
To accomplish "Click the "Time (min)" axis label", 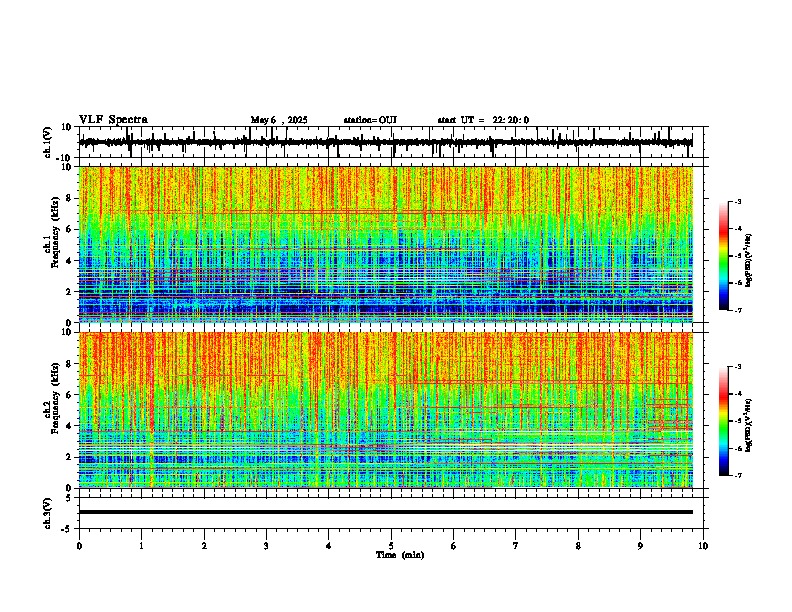I will pos(400,555).
